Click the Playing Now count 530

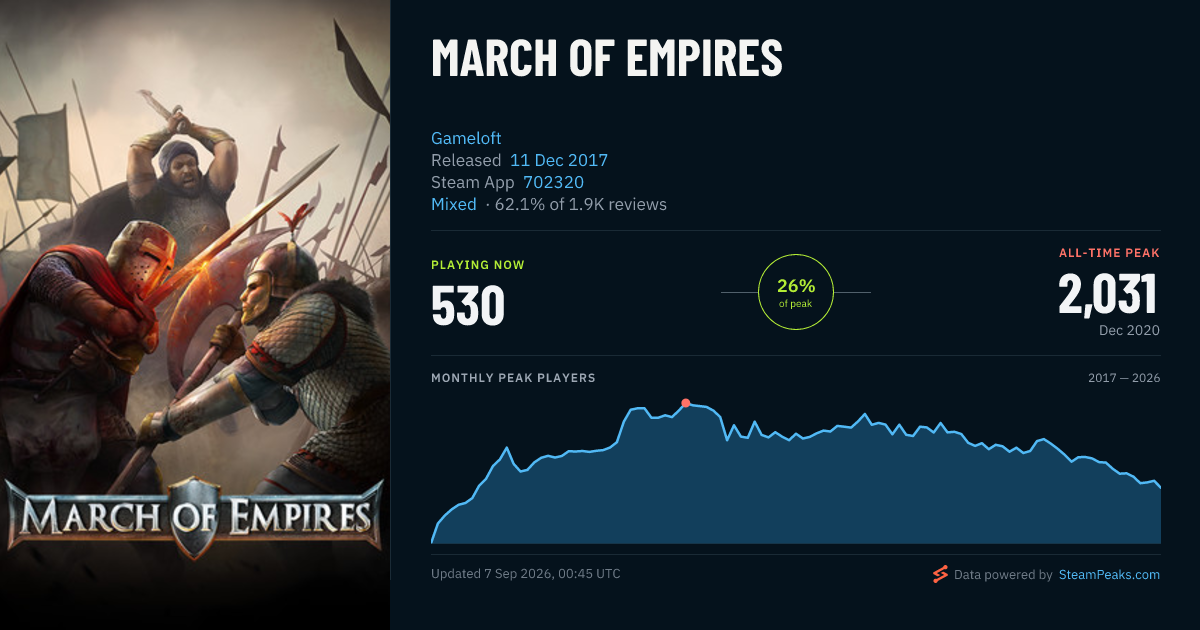[468, 306]
